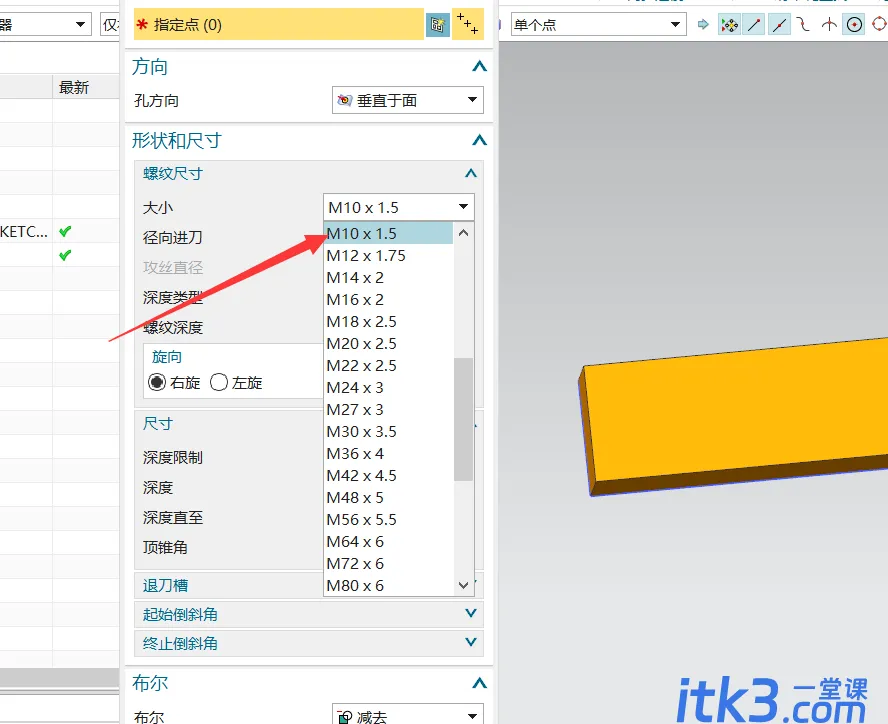
Task: Click the 径向进刀 label
Action: (172, 237)
